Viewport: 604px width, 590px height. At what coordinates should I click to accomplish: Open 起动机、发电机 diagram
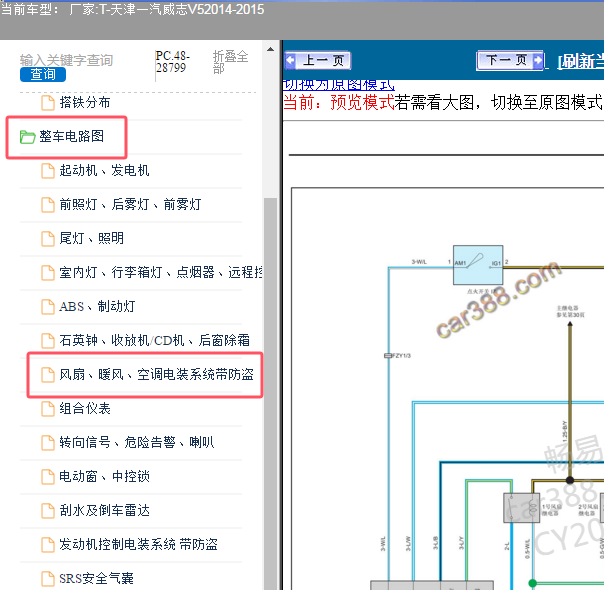104,170
